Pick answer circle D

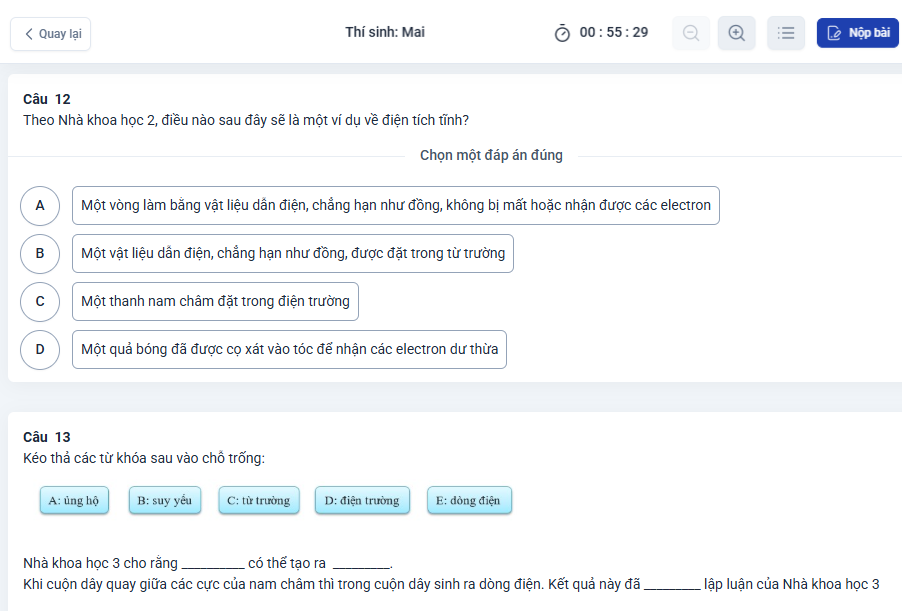coord(40,349)
